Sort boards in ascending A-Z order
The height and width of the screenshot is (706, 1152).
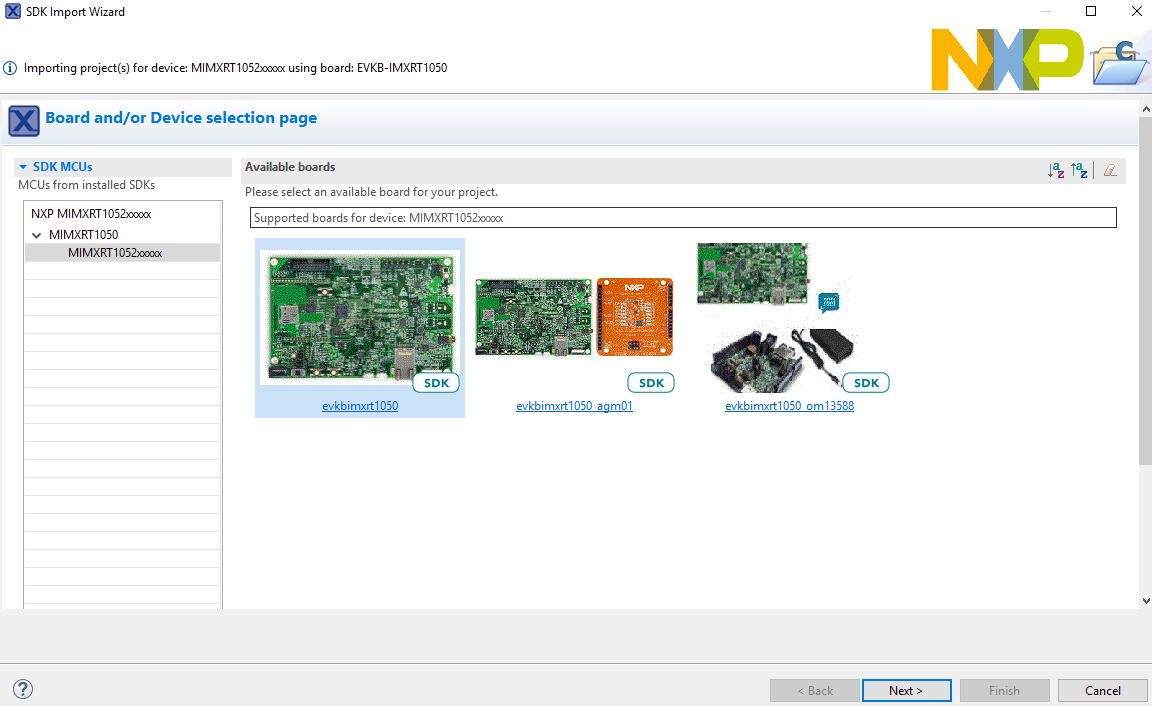1055,171
